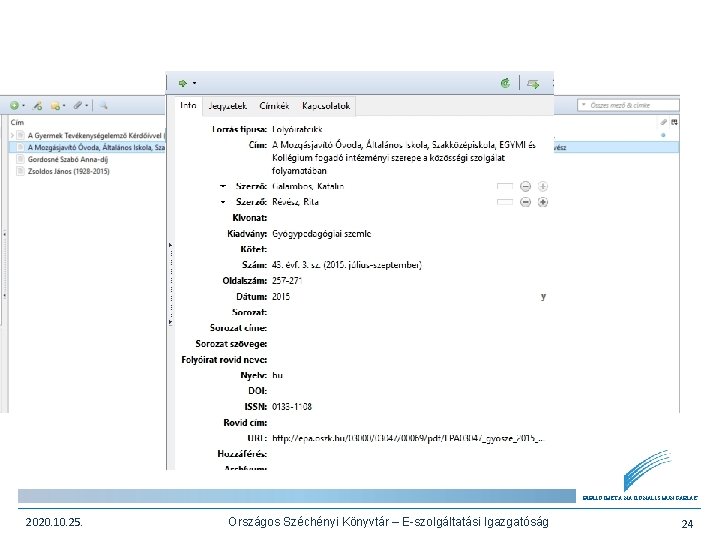Add author after Révész with plus icon

(x=543, y=202)
